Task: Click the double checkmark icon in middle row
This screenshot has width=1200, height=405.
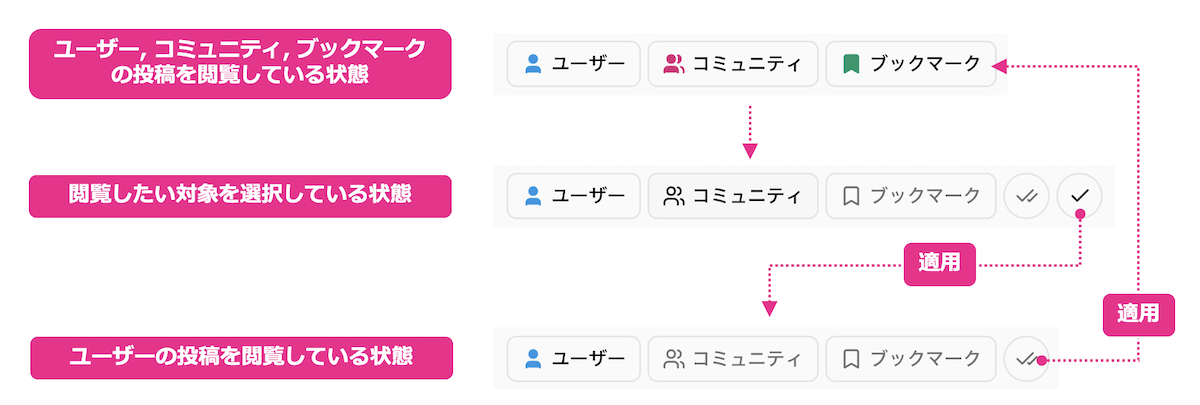Action: tap(1026, 196)
